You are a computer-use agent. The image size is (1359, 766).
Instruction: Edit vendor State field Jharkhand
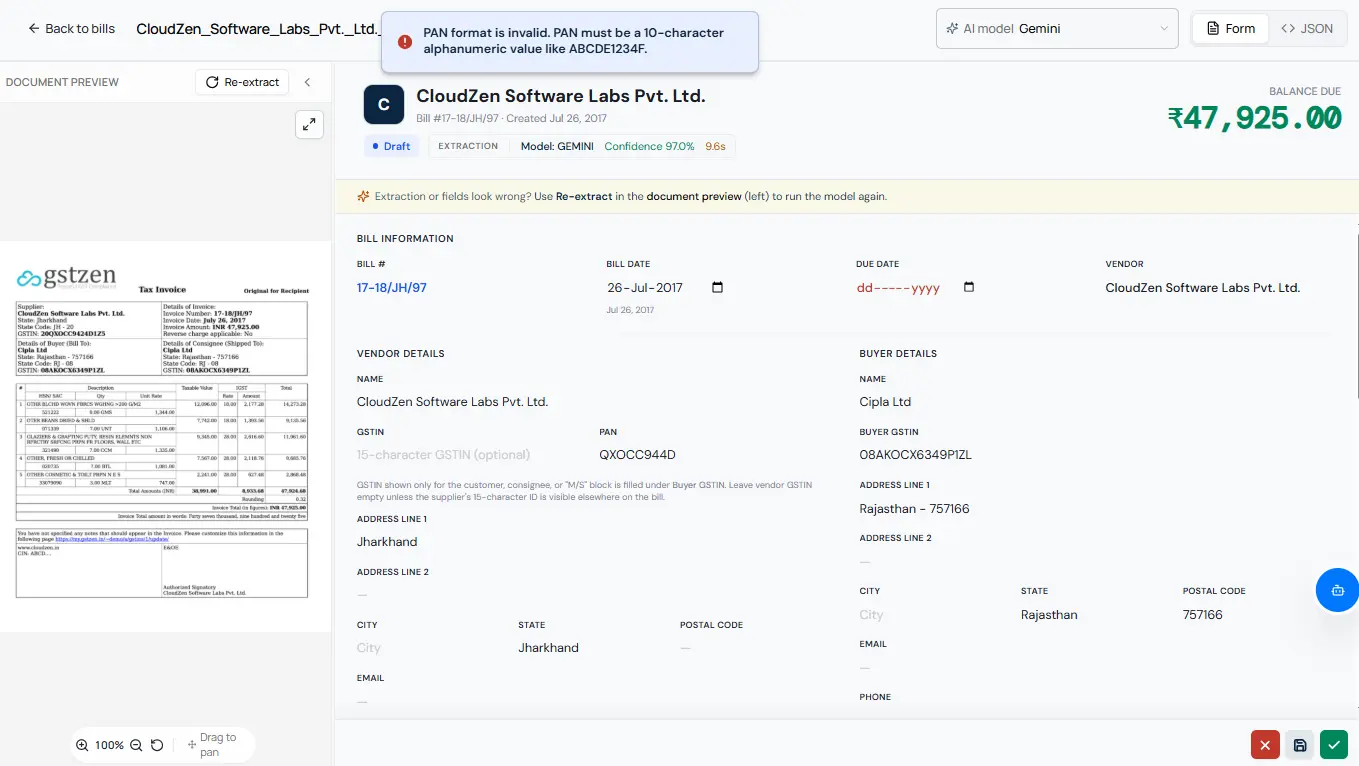click(x=549, y=648)
